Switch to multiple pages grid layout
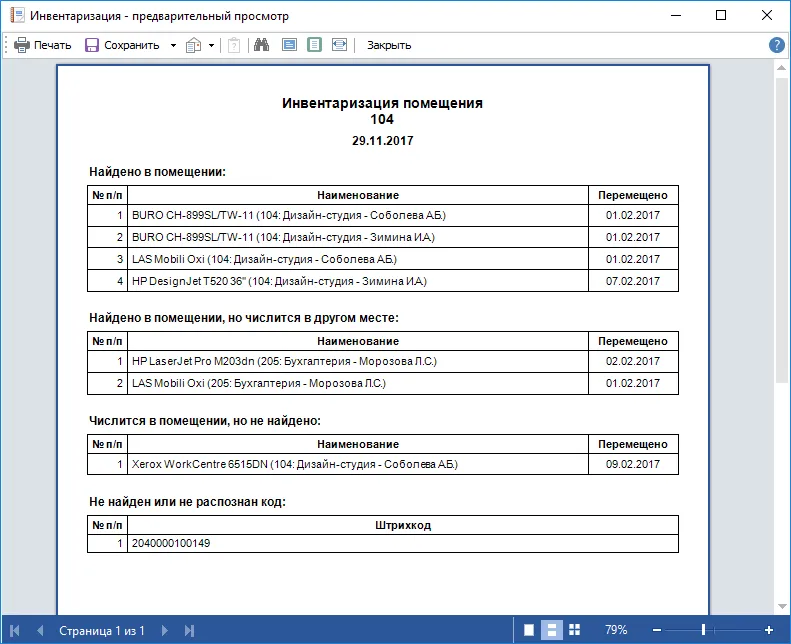The image size is (791, 644). click(x=575, y=630)
